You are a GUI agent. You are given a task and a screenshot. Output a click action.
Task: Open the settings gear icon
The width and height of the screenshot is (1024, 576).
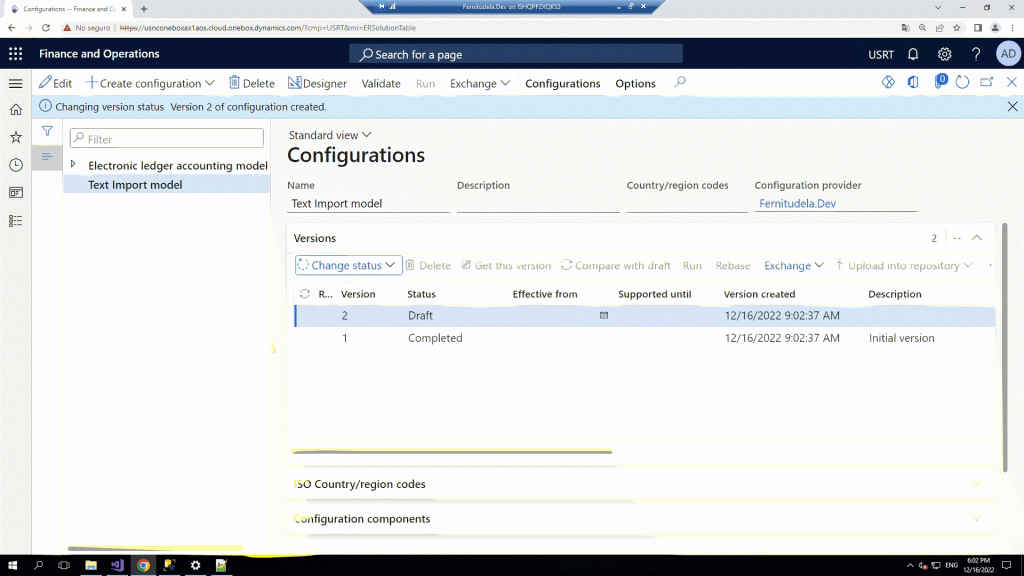click(944, 54)
